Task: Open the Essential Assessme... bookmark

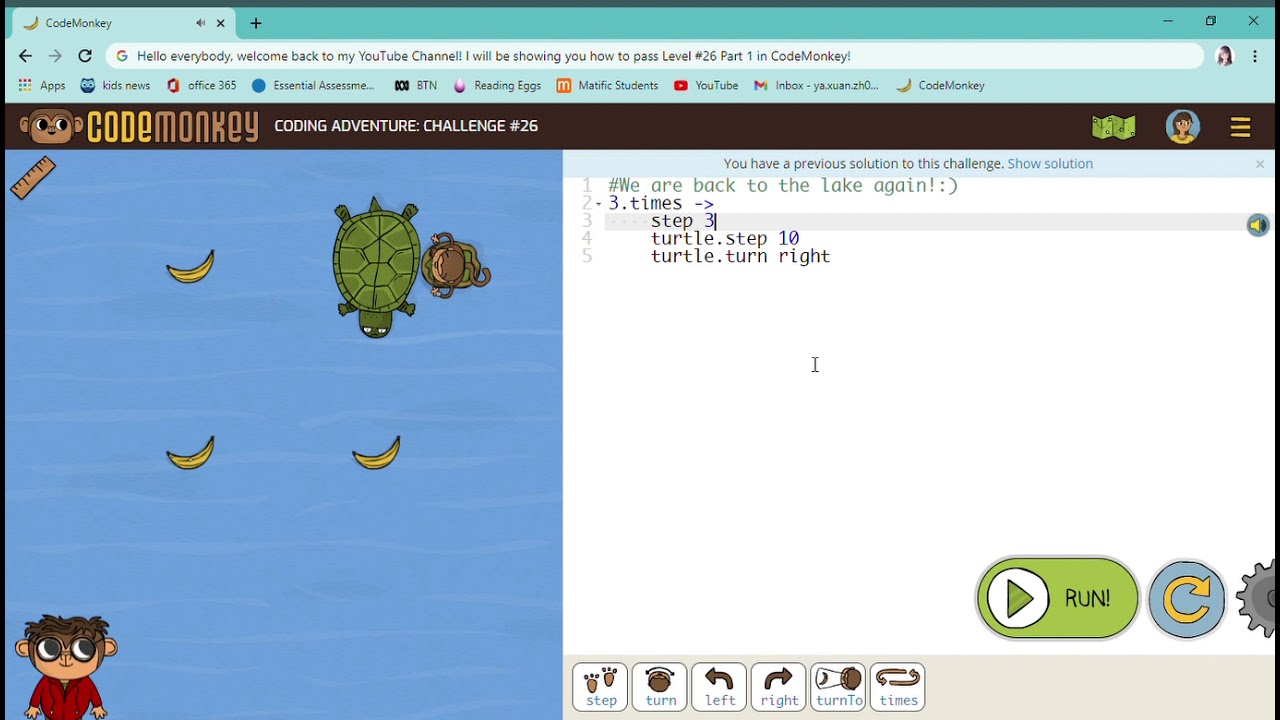Action: [312, 86]
